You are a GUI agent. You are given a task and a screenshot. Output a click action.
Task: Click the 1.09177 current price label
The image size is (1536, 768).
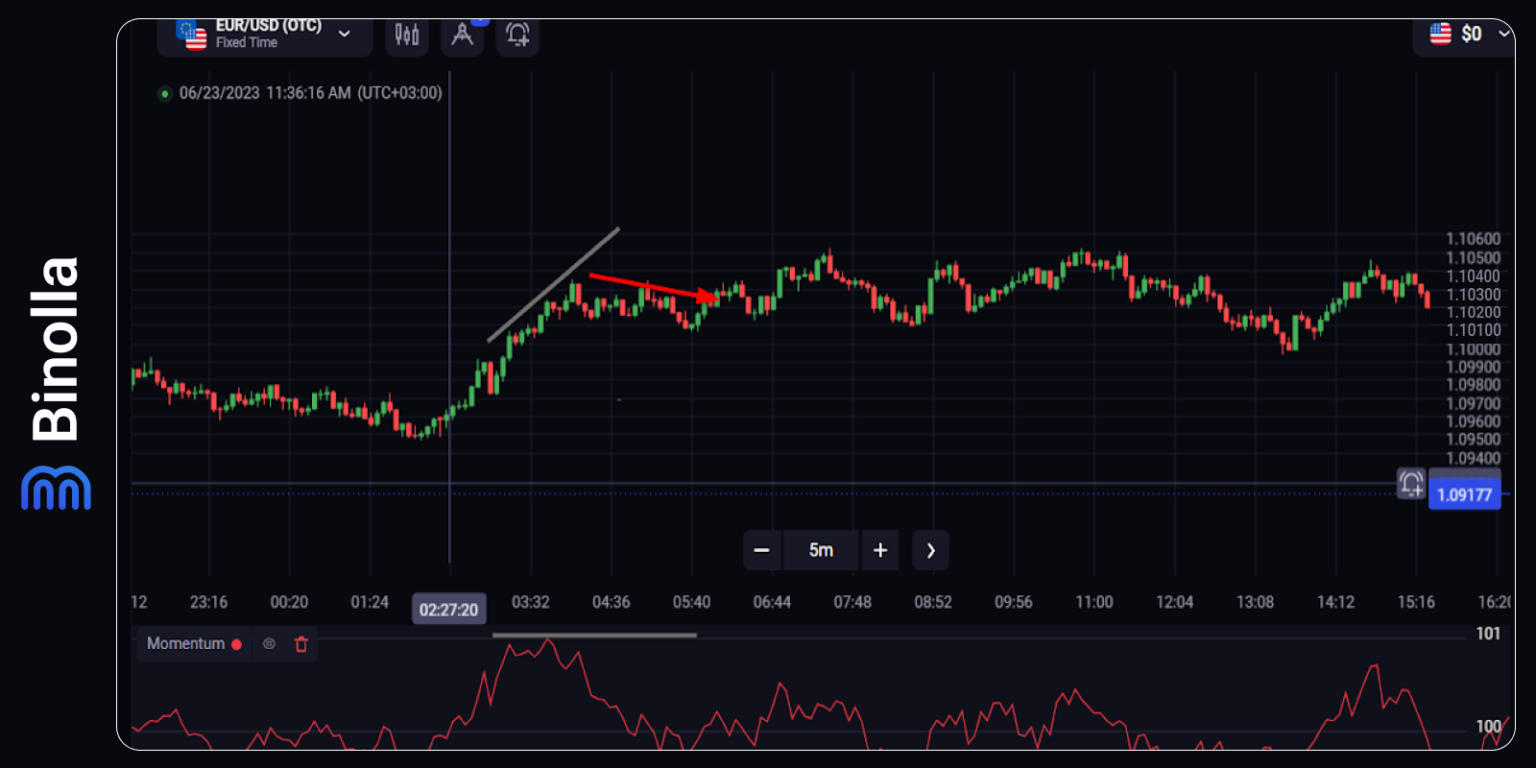[x=1464, y=494]
